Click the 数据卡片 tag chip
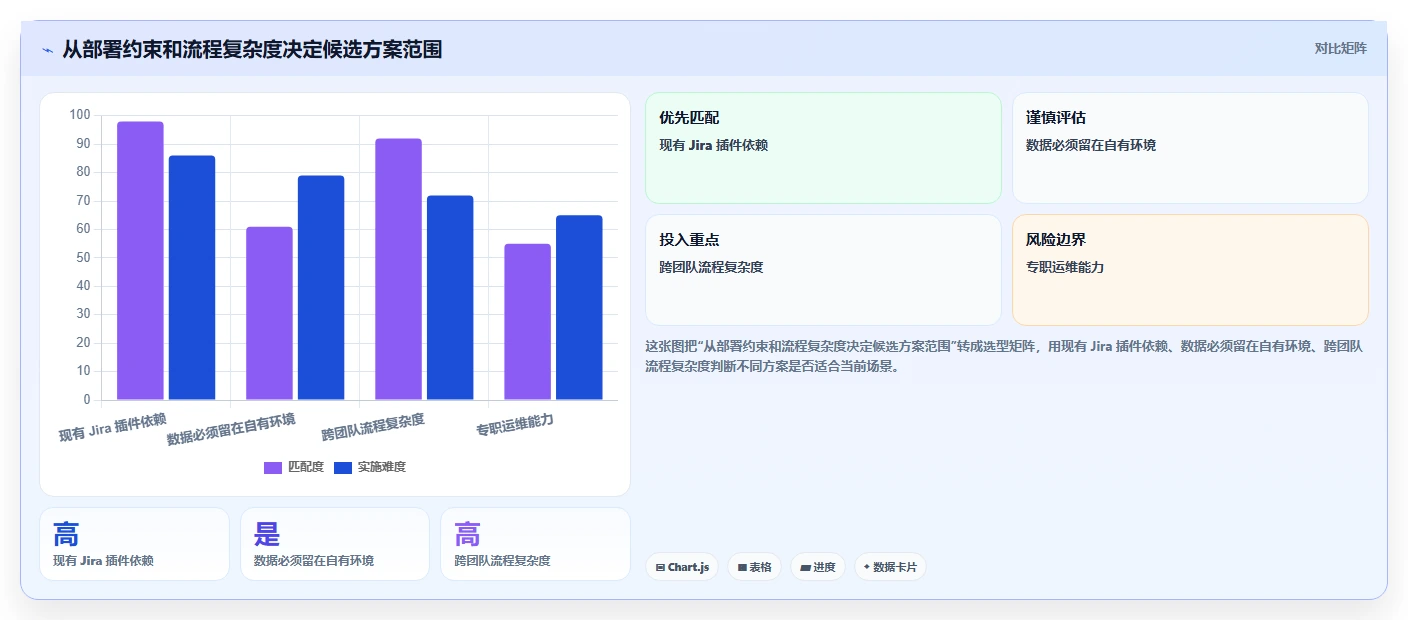 point(890,567)
